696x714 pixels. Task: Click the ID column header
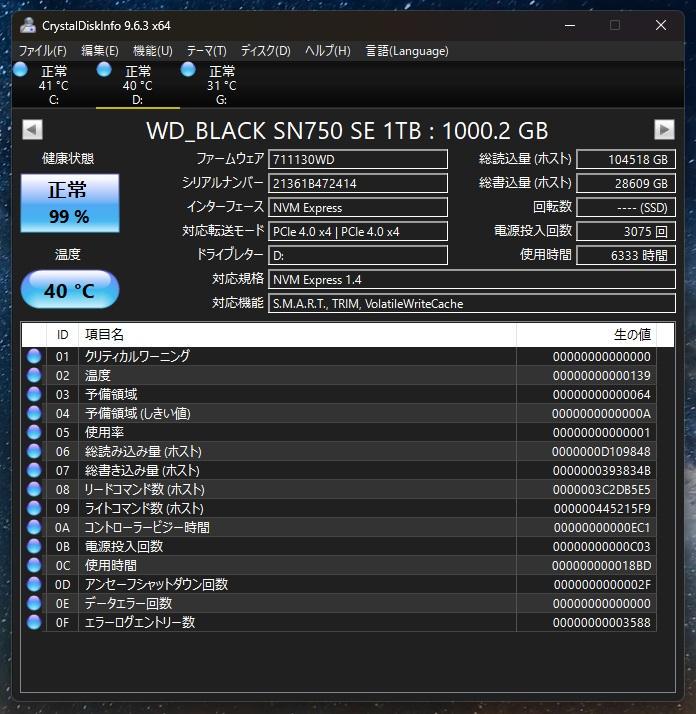point(62,335)
